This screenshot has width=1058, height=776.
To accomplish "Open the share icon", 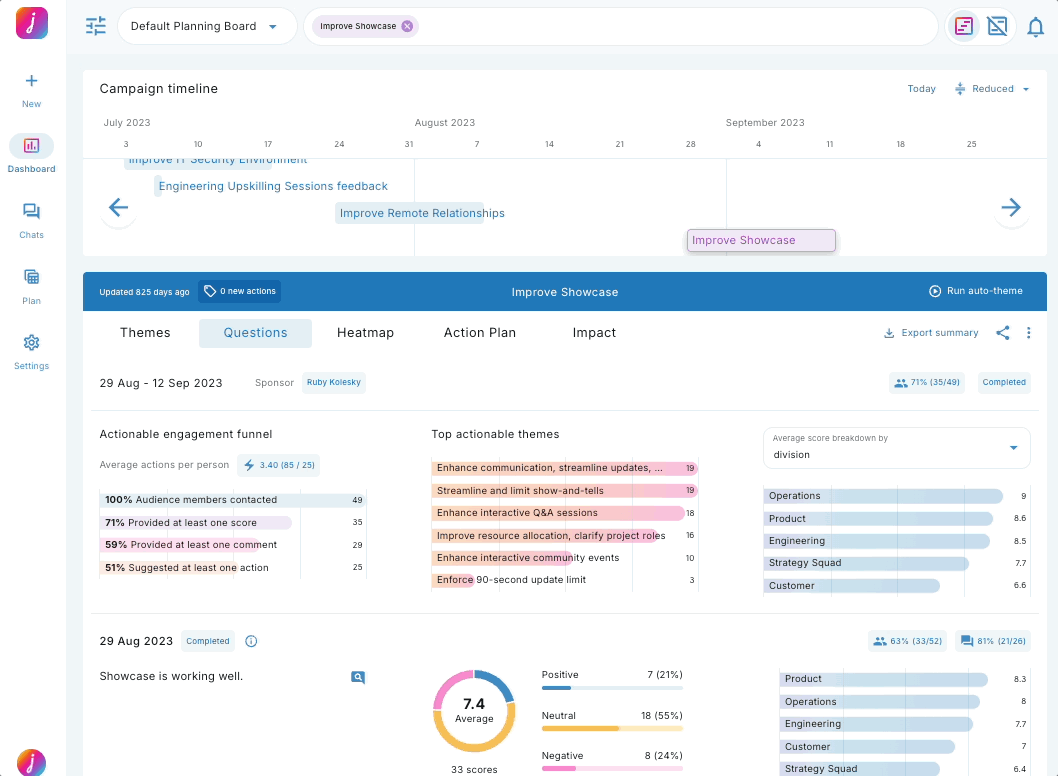I will [x=1002, y=333].
